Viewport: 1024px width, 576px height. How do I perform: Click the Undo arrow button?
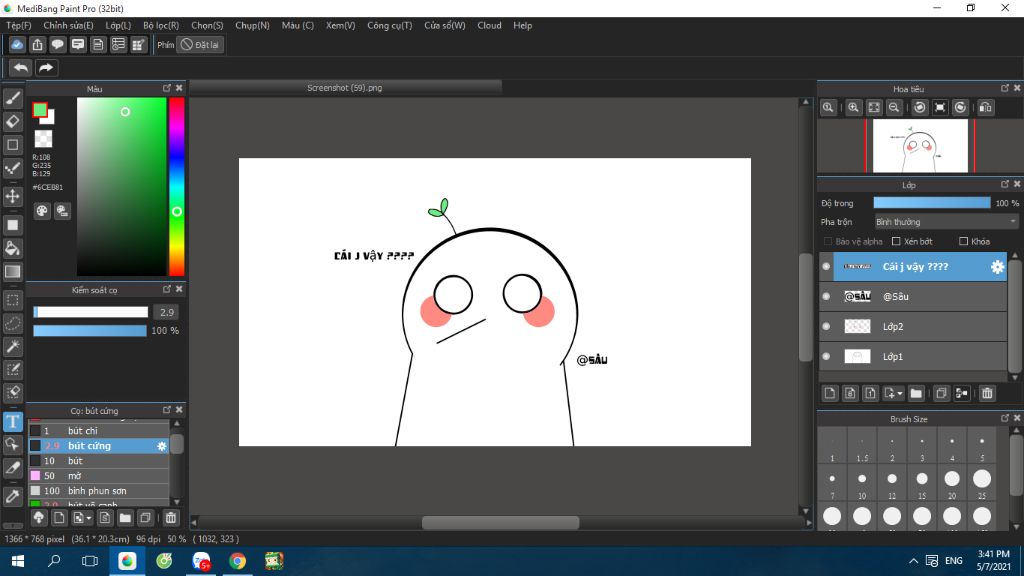point(21,67)
